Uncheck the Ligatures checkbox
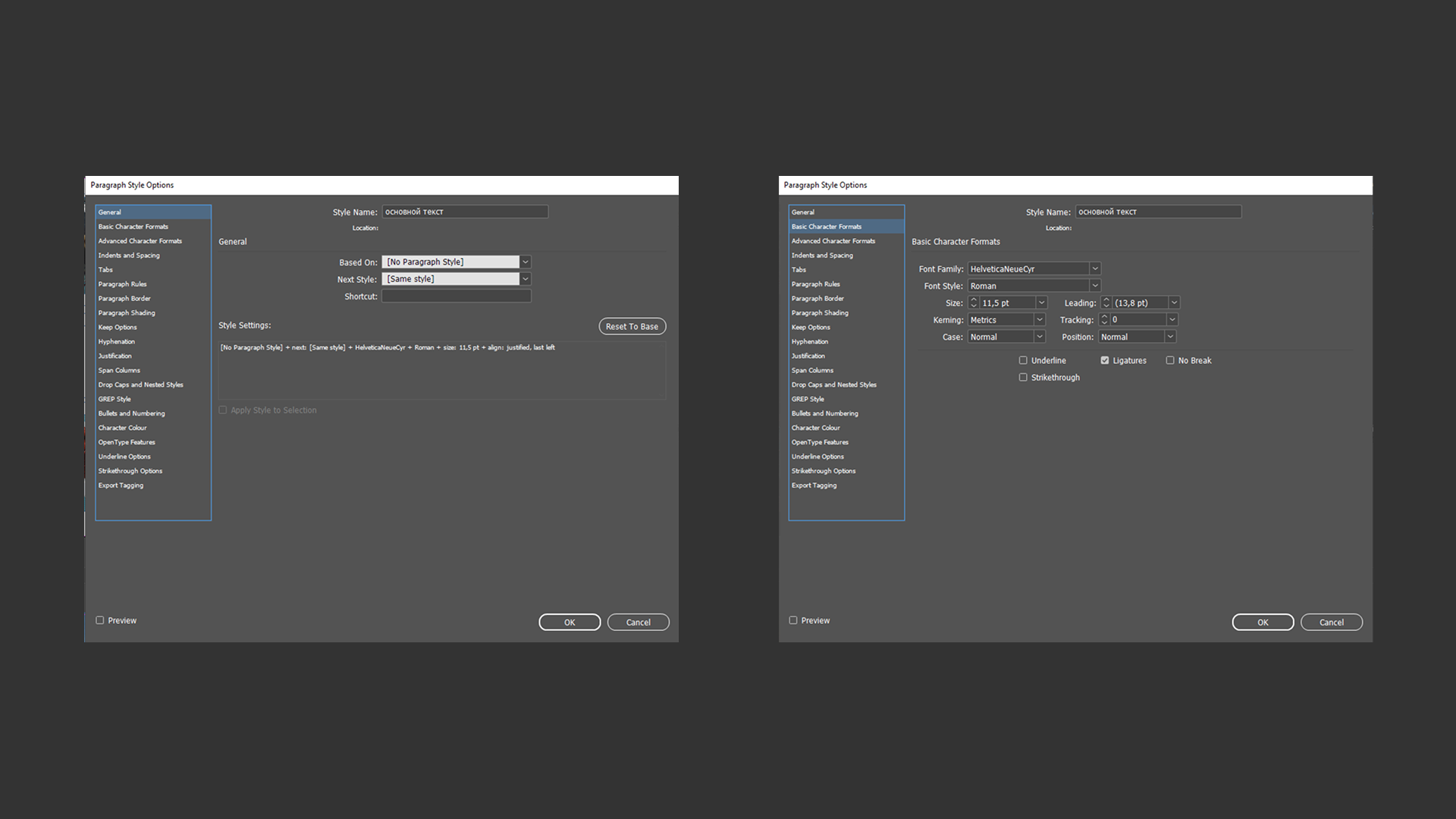The height and width of the screenshot is (819, 1456). pos(1105,360)
